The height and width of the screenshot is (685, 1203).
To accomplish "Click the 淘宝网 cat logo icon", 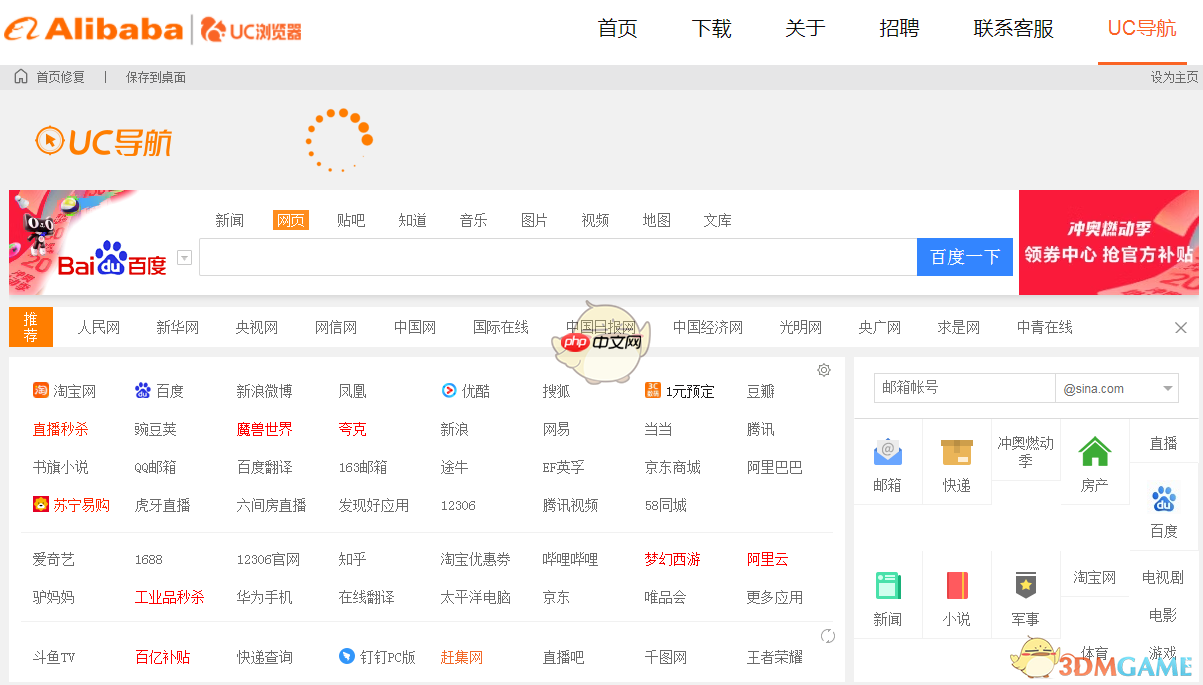I will click(x=39, y=390).
